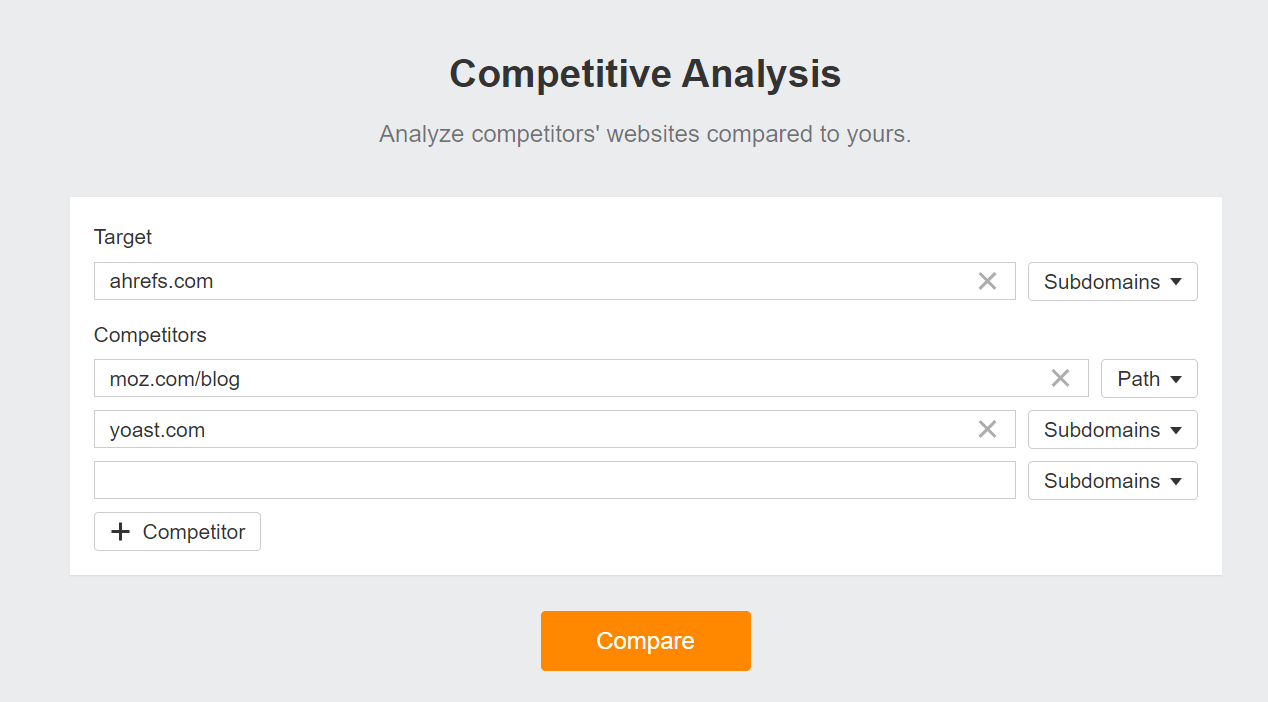Click the plus icon to add a competitor
This screenshot has width=1268, height=702.
[120, 531]
